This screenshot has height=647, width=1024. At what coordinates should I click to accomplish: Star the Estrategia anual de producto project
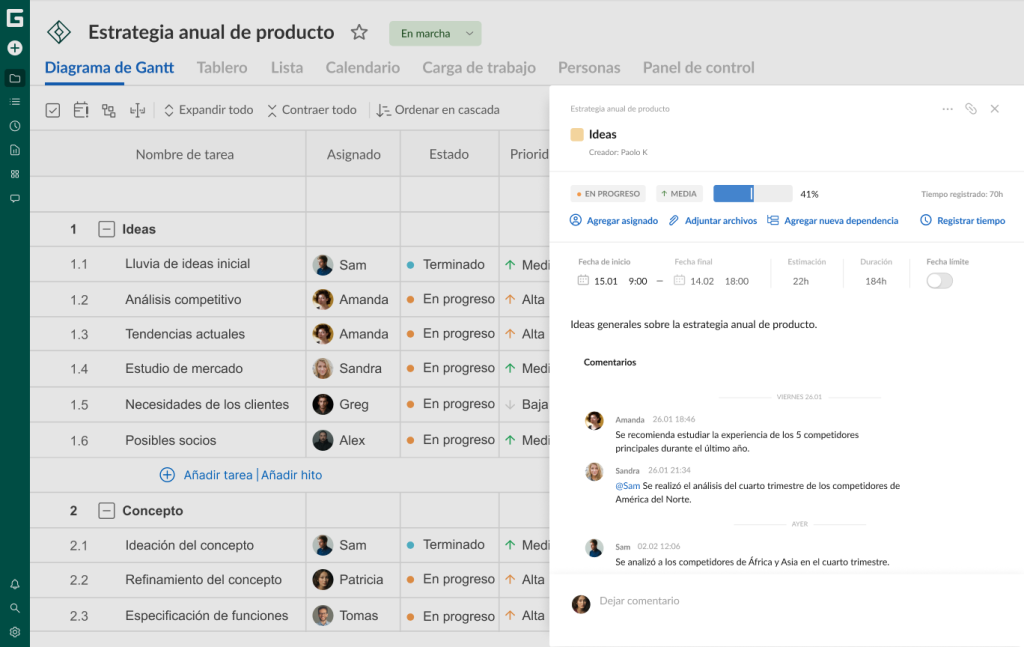click(x=359, y=32)
